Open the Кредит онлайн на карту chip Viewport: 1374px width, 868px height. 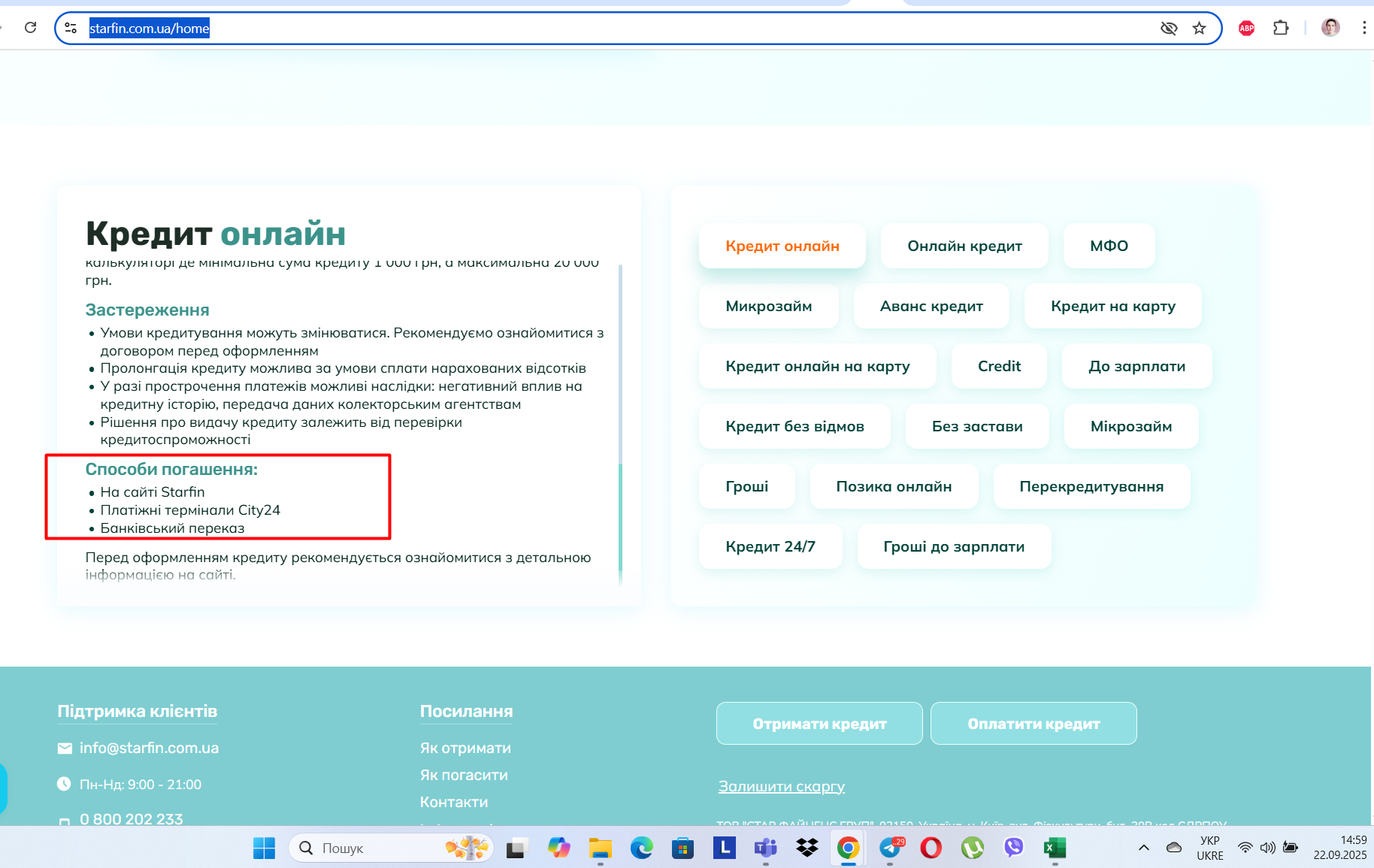pos(818,366)
